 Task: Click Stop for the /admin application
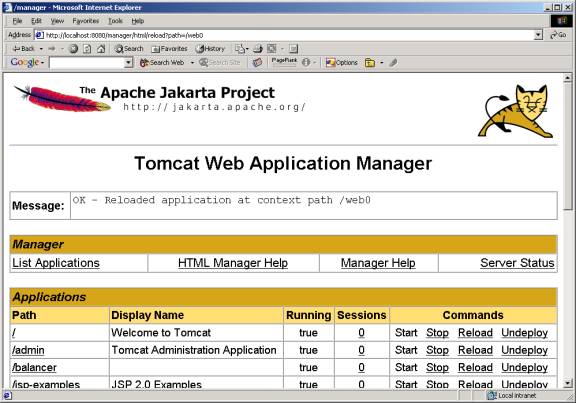pos(437,350)
